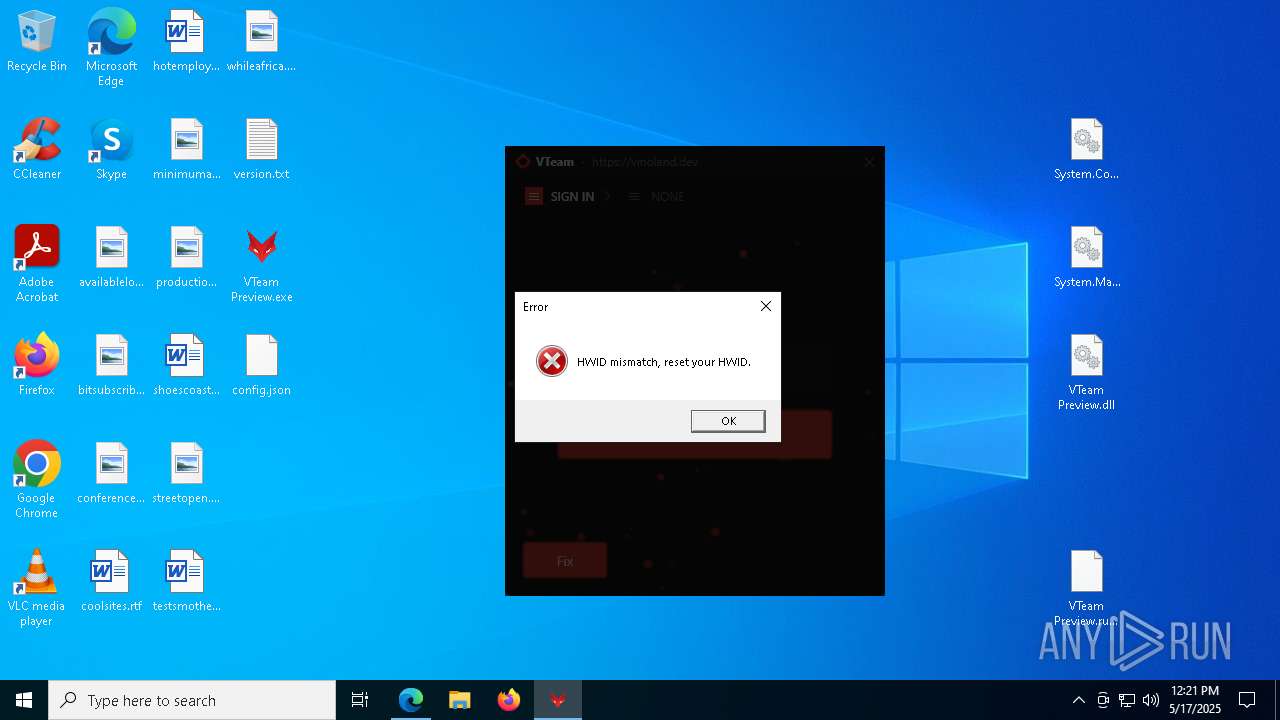Click the SIGN IN tab in VTeam
The height and width of the screenshot is (720, 1280).
tap(560, 197)
